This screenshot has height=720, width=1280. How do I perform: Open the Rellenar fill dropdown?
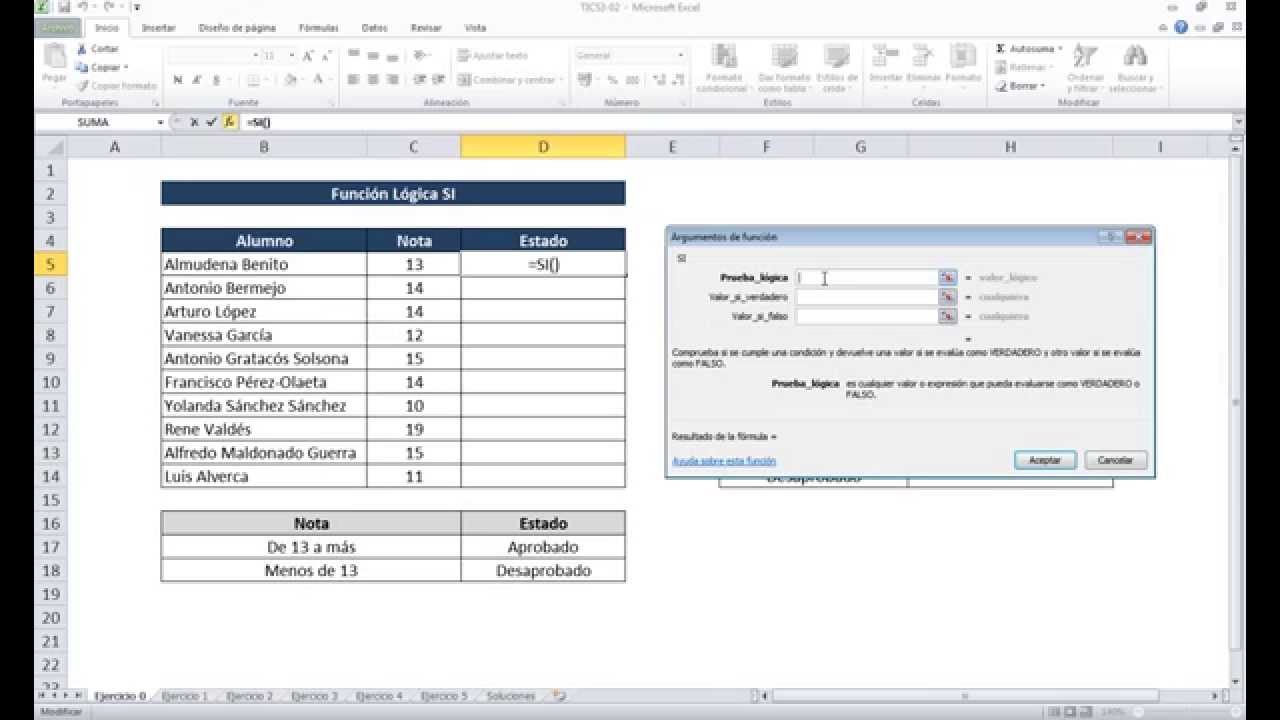pyautogui.click(x=1025, y=67)
